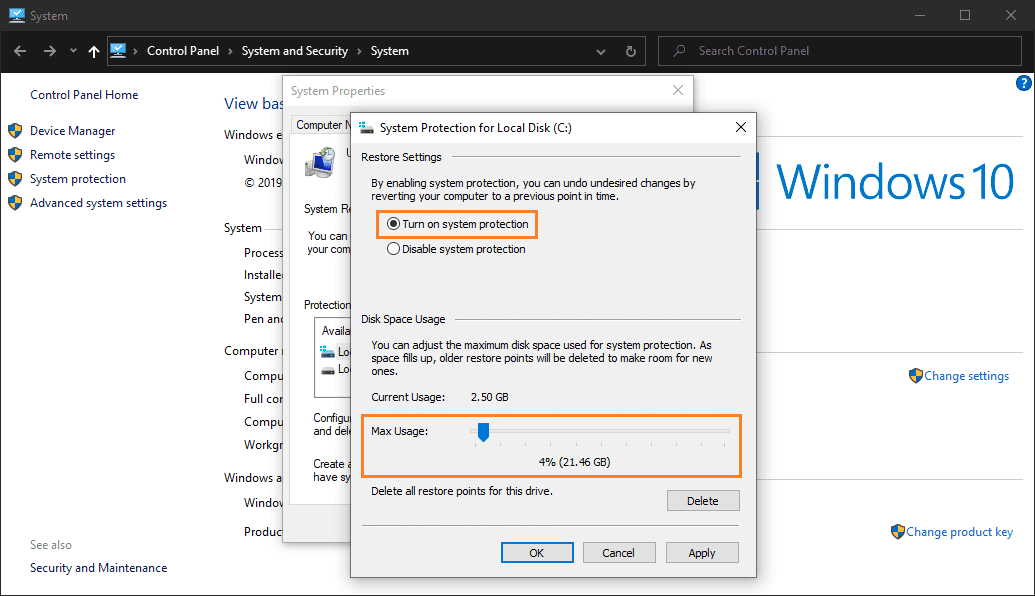The image size is (1035, 596).
Task: Click Control Panel in the breadcrumb
Action: coord(183,51)
